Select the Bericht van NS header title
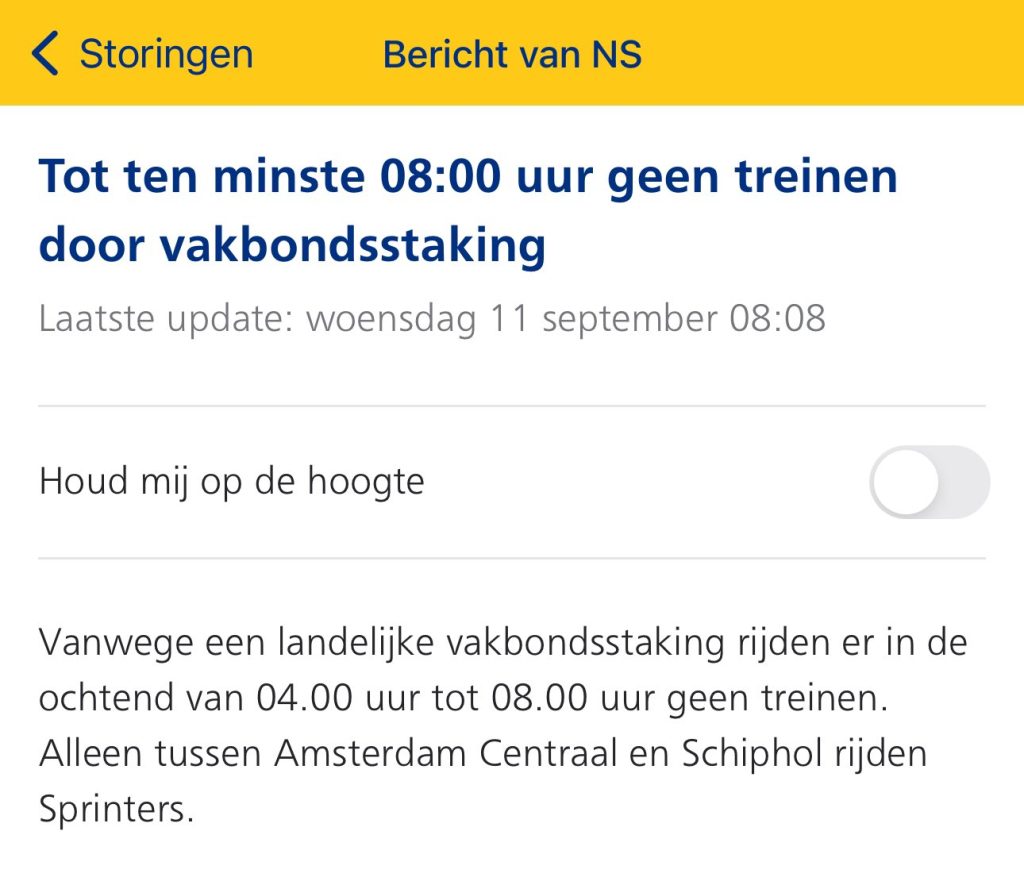Screen dimensions: 1024x881 point(512,54)
